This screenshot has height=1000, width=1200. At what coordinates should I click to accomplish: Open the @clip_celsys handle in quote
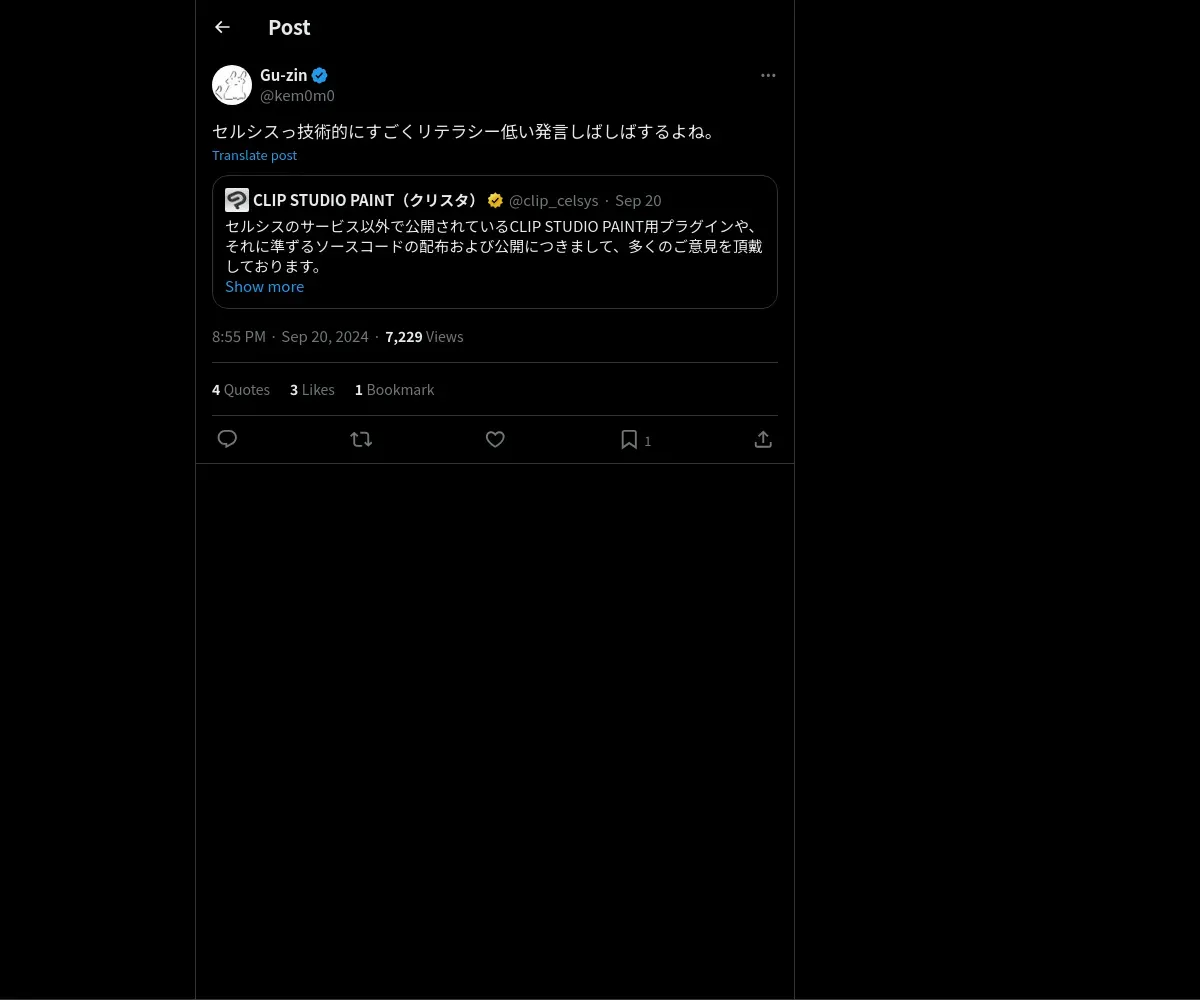553,200
